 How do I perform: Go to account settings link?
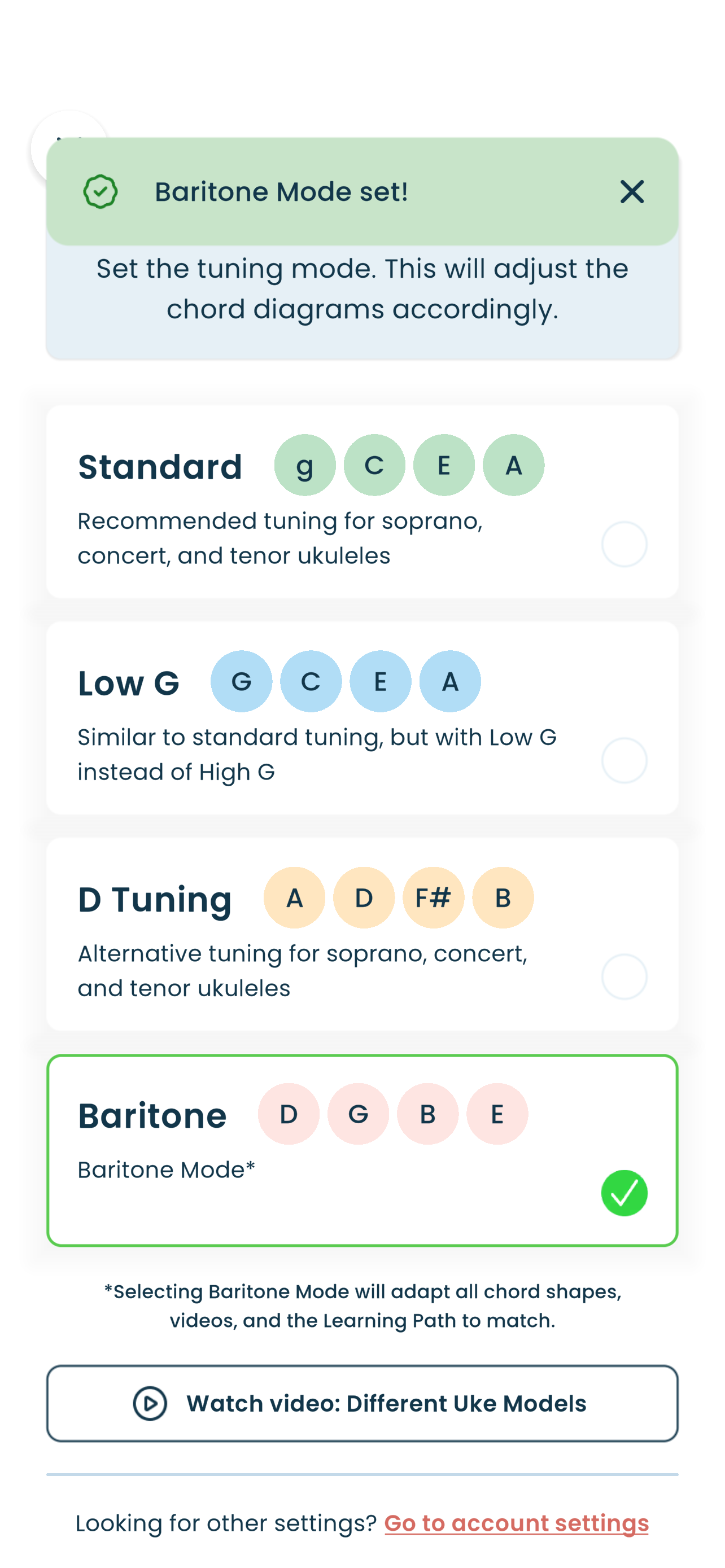pos(516,1523)
